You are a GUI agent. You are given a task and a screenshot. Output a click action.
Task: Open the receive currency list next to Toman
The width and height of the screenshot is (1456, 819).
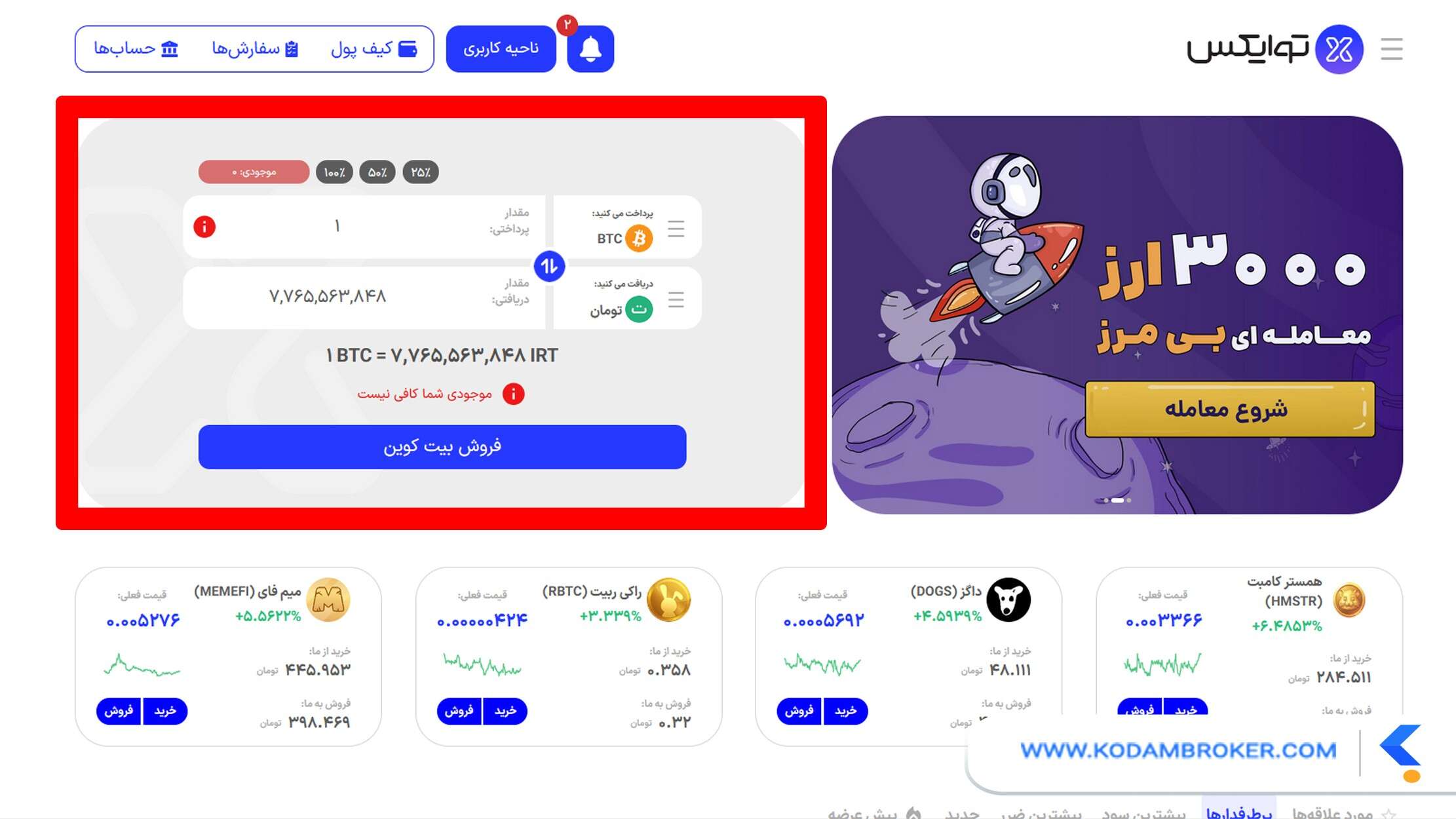(676, 299)
